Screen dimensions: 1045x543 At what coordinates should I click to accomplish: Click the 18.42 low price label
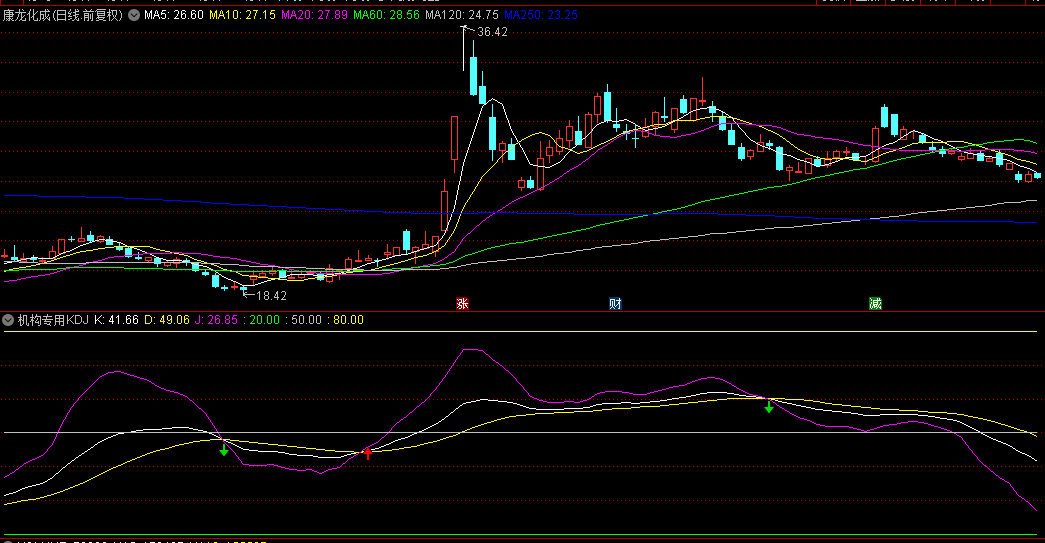[x=271, y=296]
